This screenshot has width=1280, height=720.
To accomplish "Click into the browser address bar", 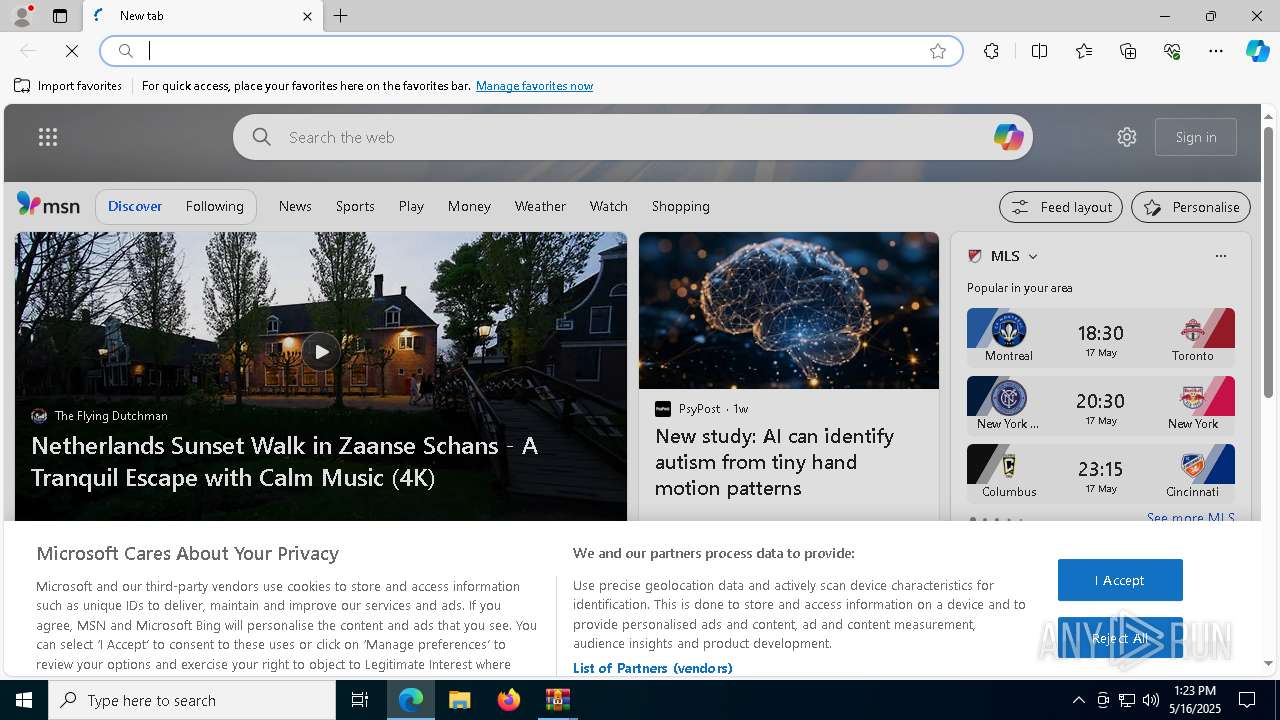I will 530,51.
